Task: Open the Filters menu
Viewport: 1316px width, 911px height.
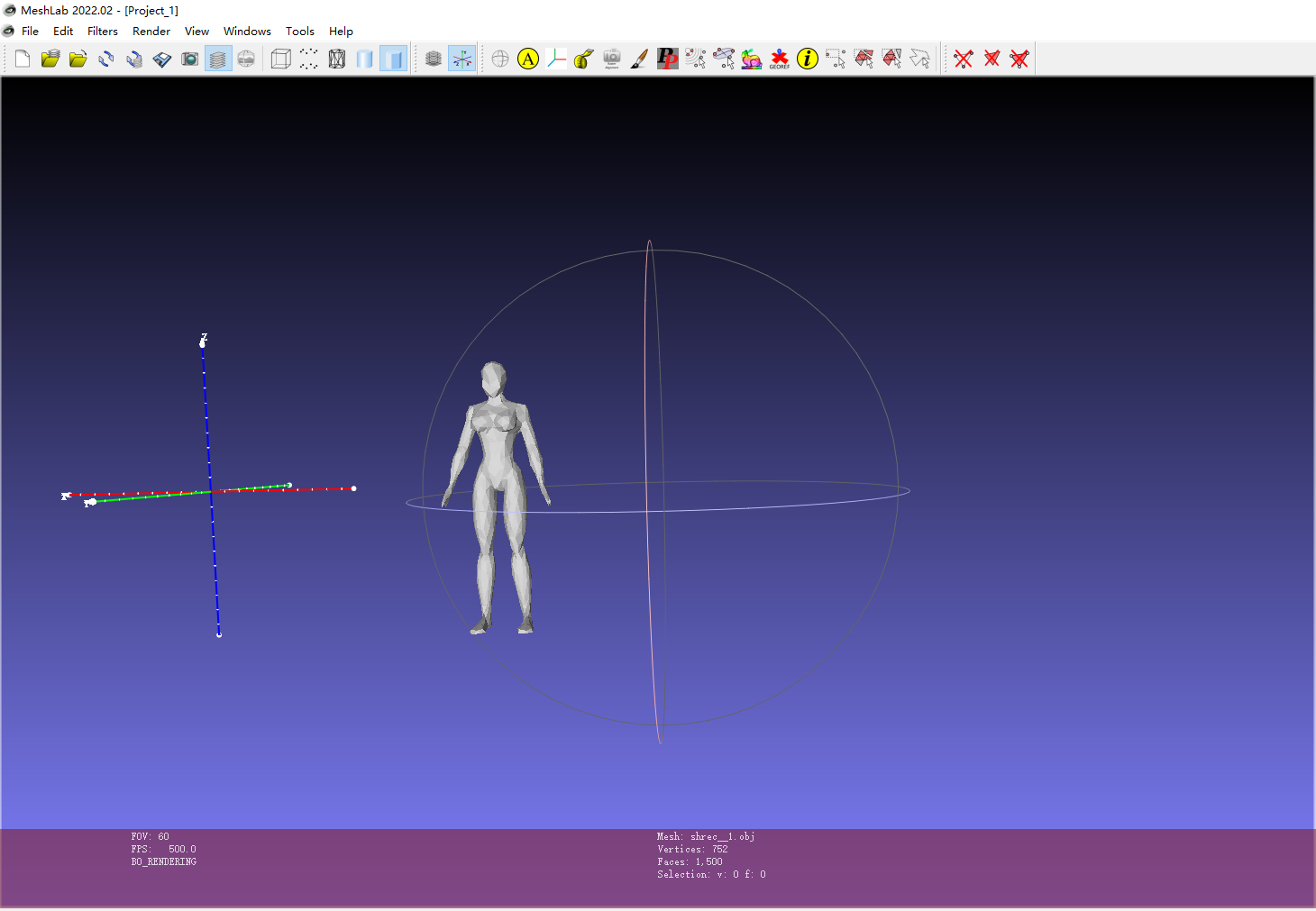Action: pos(103,31)
